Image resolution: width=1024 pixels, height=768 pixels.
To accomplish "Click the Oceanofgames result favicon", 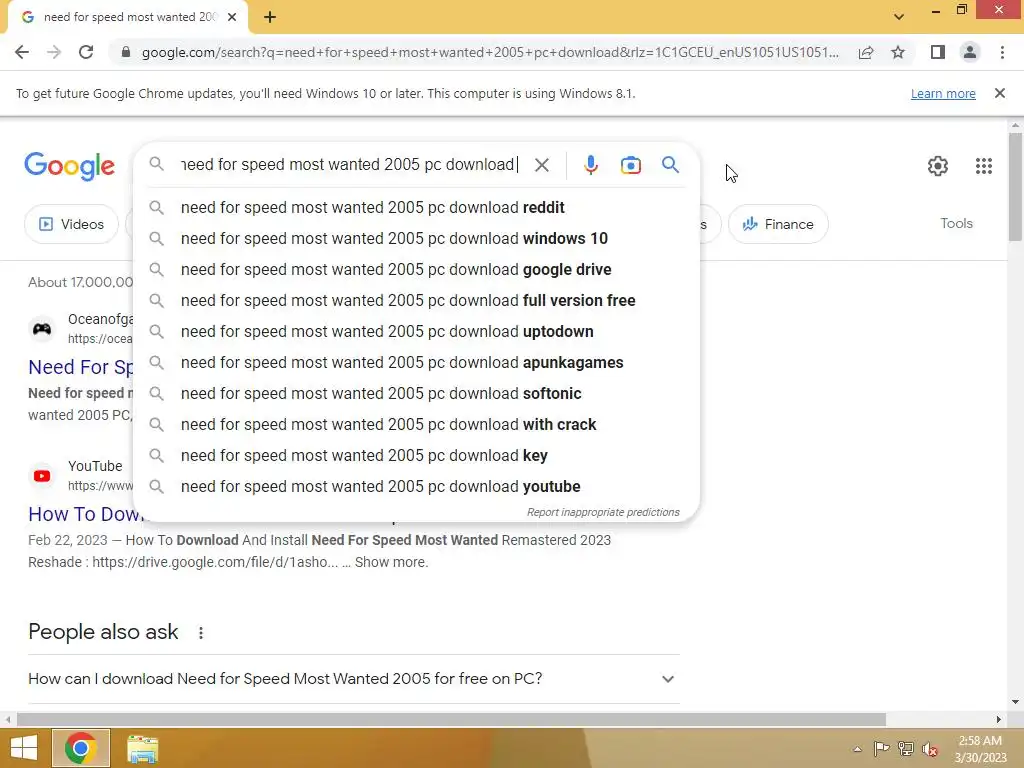I will click(x=42, y=328).
